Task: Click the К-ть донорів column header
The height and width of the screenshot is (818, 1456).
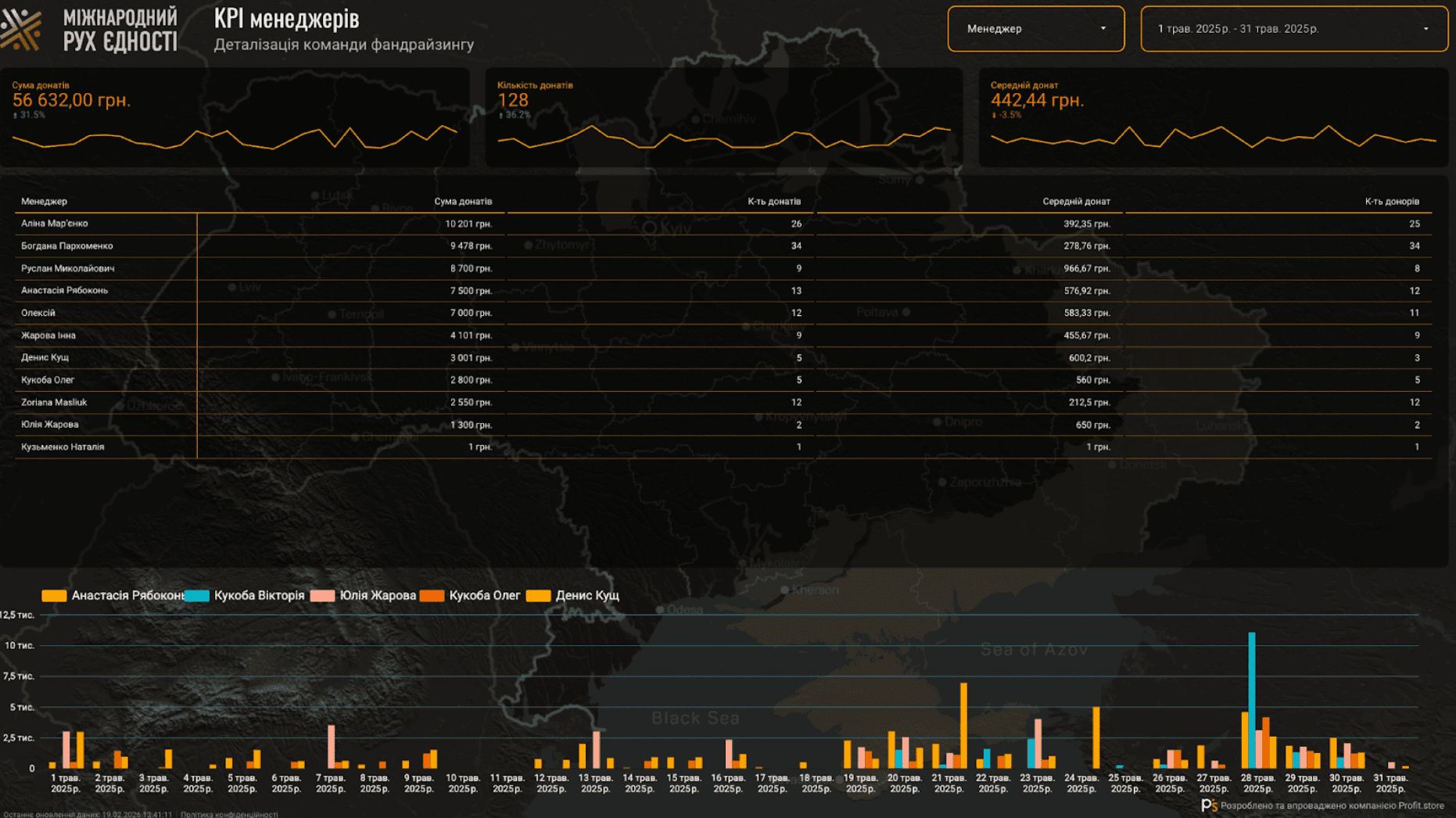Action: tap(1391, 202)
